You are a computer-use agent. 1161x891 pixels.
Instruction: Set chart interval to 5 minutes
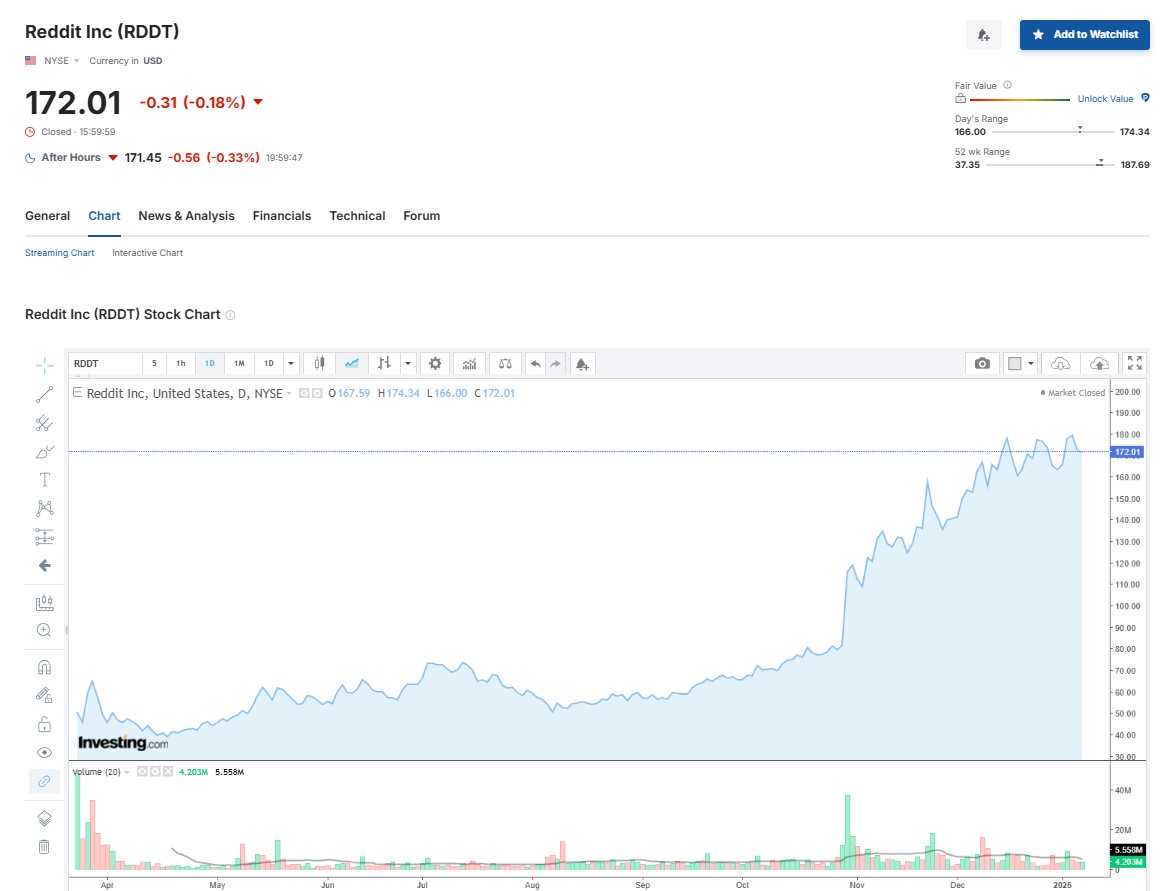pyautogui.click(x=154, y=364)
